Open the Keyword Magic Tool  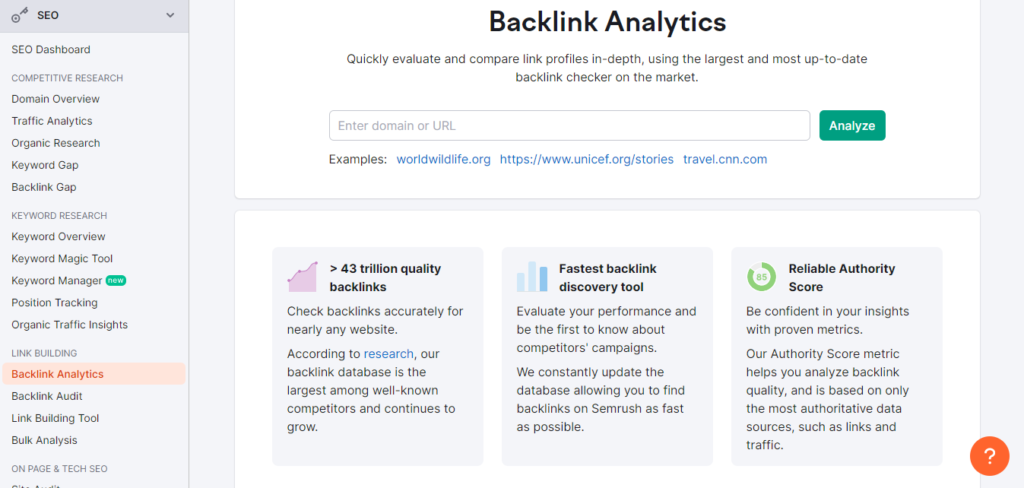(62, 259)
